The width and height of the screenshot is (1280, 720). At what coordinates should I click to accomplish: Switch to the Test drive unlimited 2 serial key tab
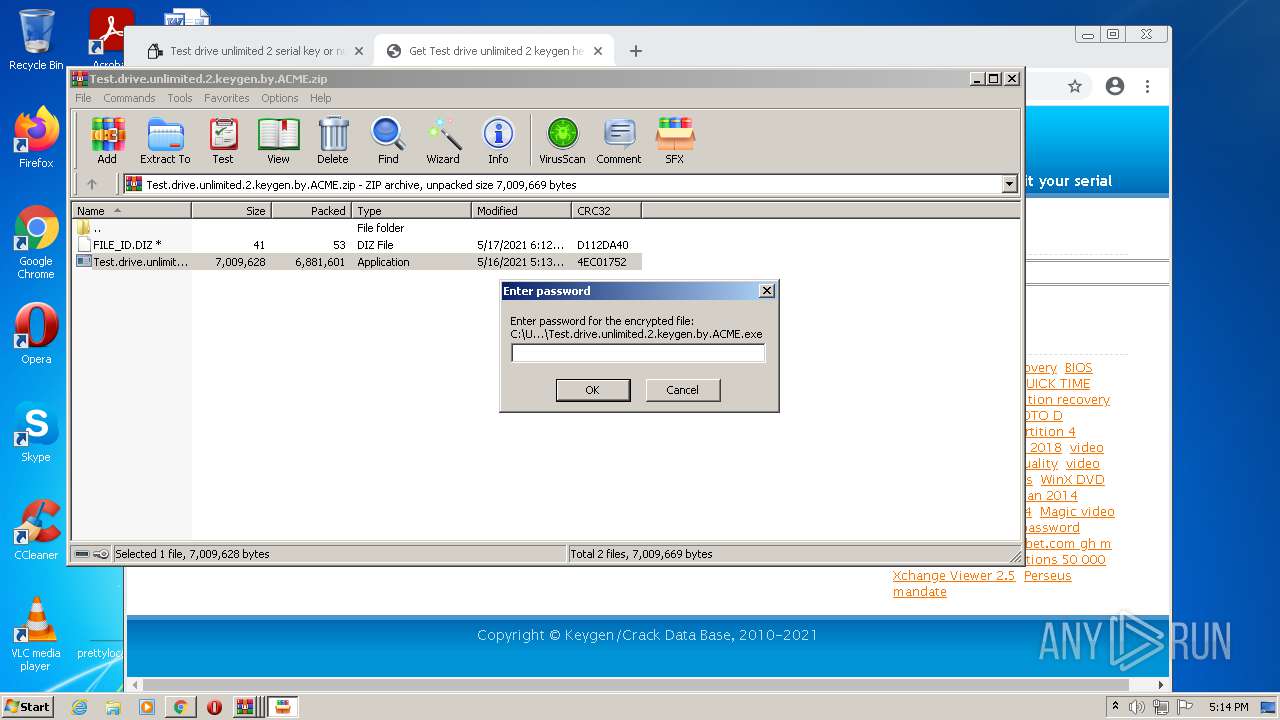255,51
